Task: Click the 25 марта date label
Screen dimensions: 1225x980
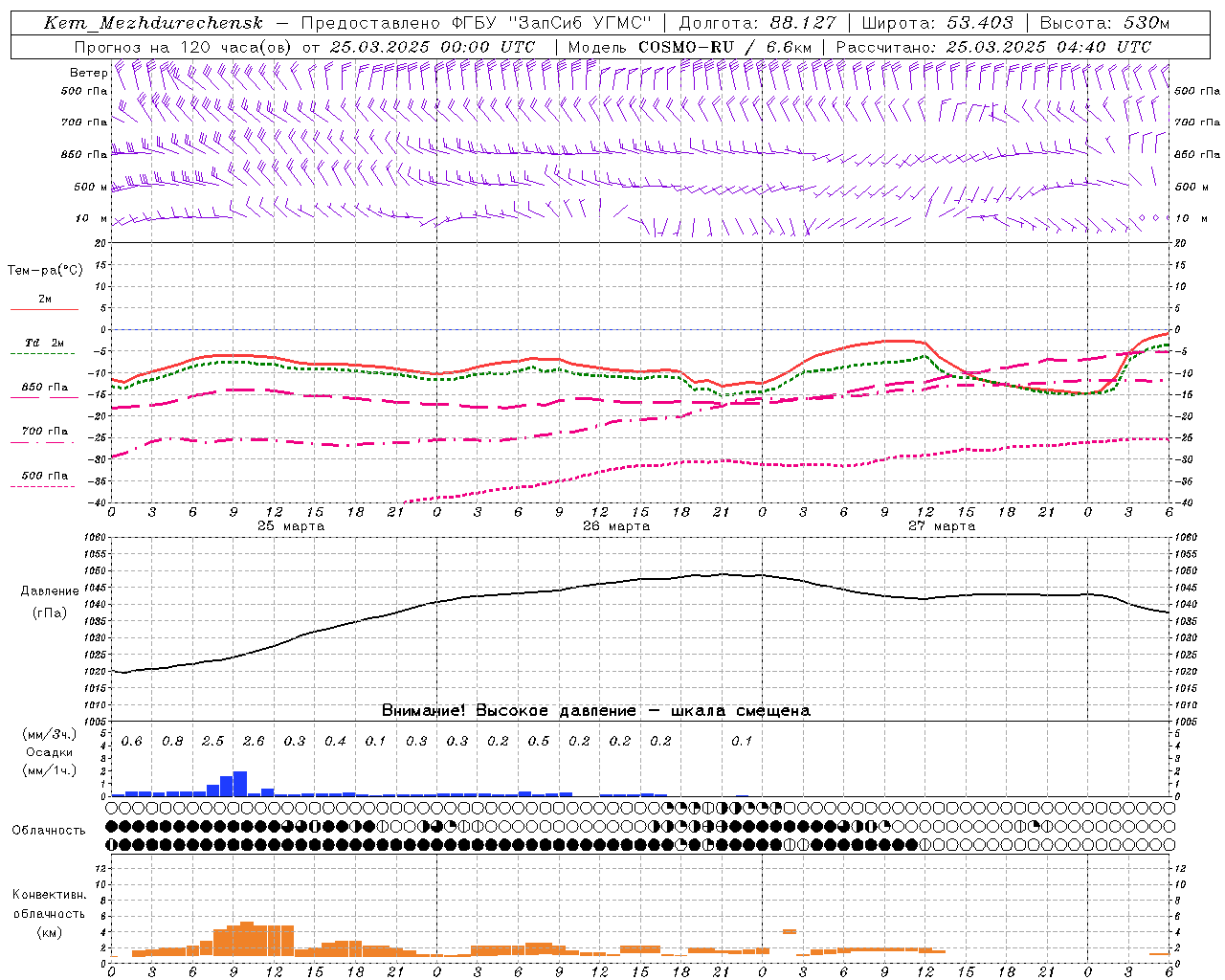Action: point(291,526)
